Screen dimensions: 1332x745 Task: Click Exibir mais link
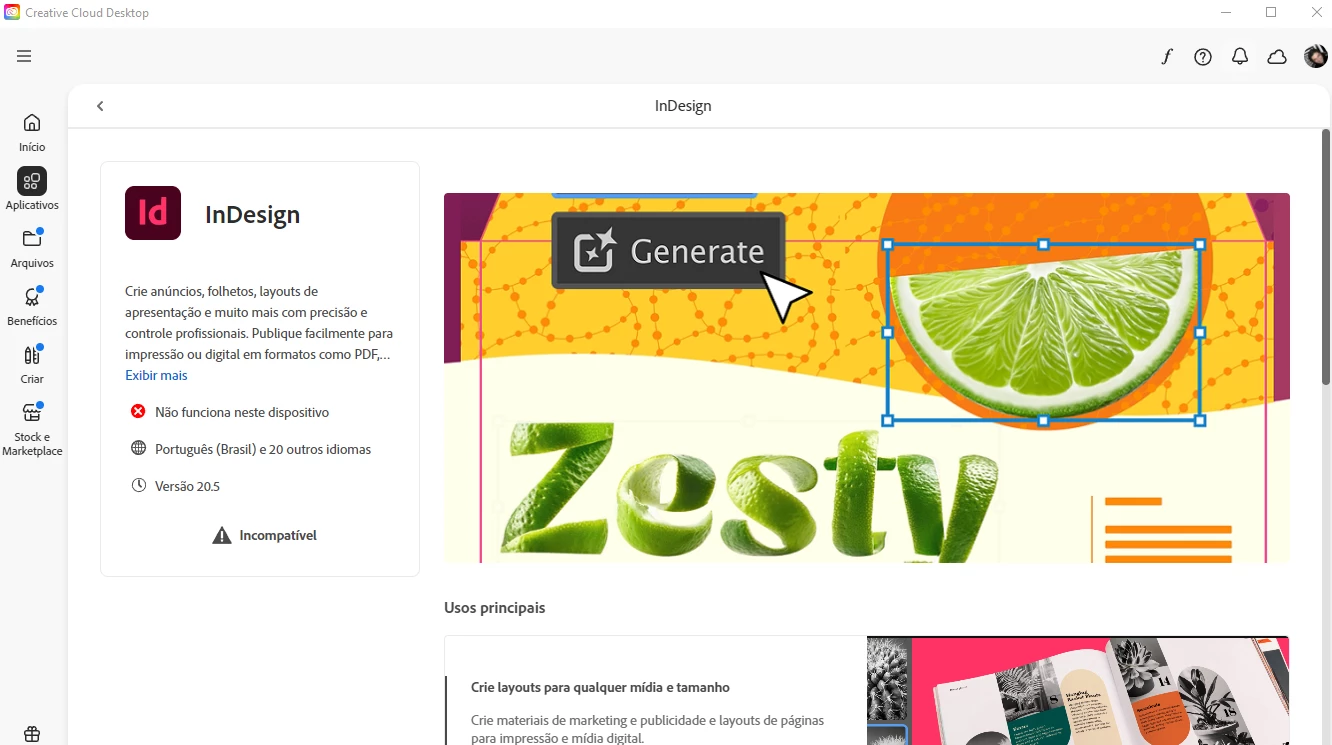[156, 375]
